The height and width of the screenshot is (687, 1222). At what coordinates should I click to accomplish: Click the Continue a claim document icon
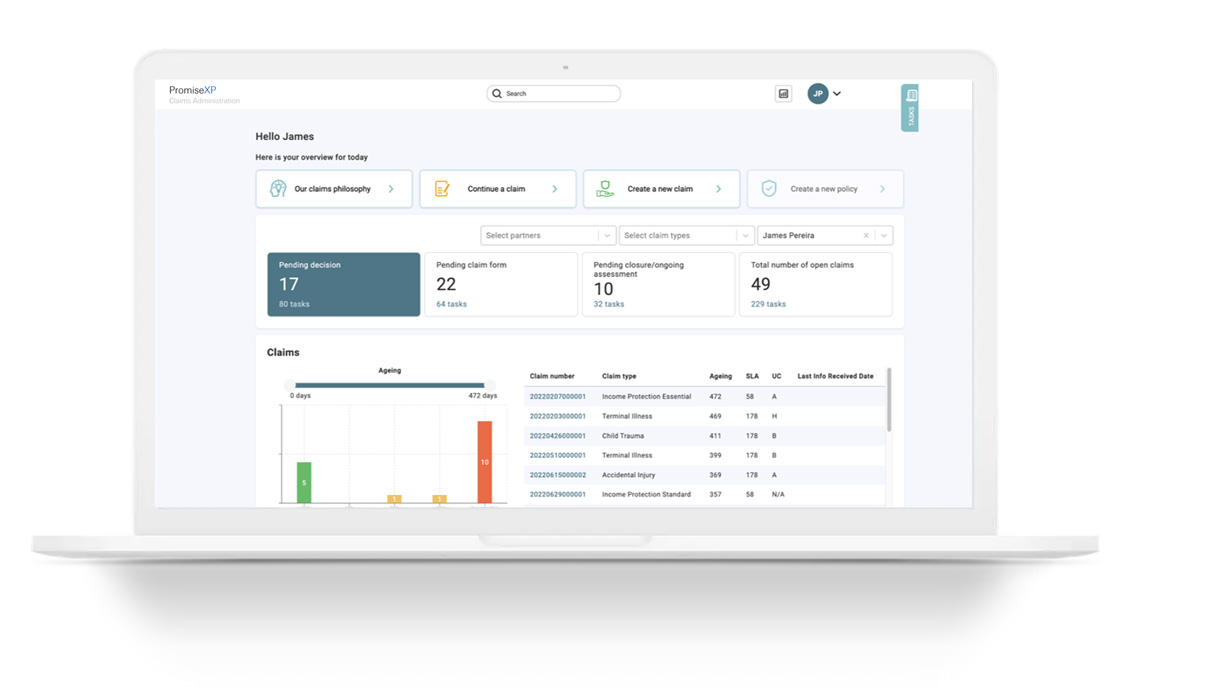click(442, 189)
